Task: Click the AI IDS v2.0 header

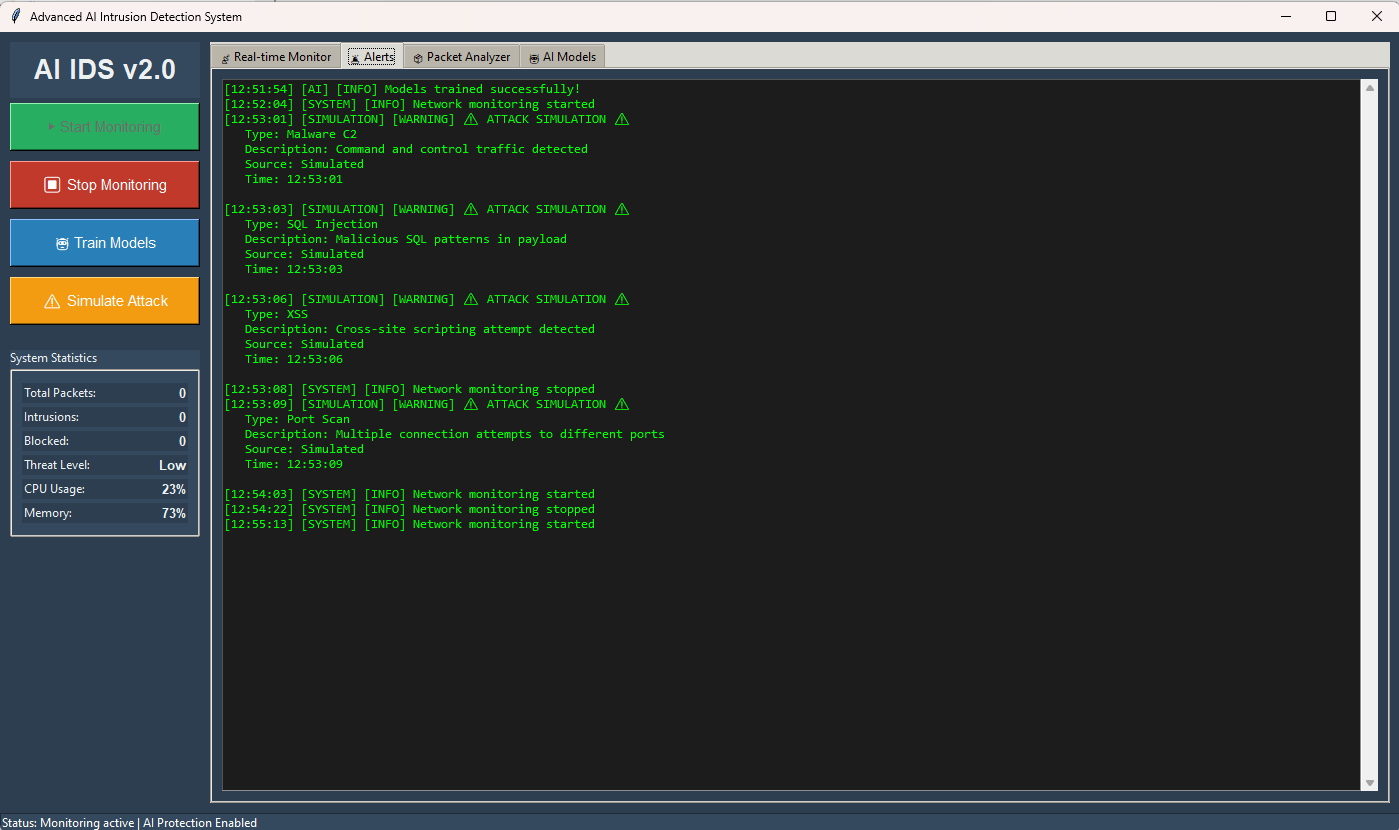Action: tap(105, 69)
